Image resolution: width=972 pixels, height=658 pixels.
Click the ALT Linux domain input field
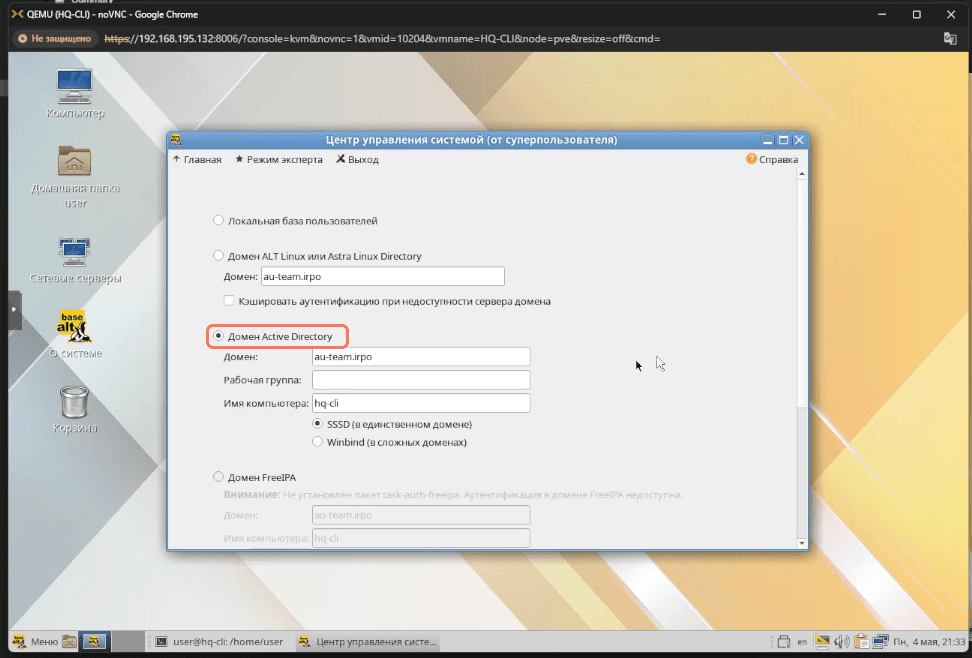coord(382,277)
